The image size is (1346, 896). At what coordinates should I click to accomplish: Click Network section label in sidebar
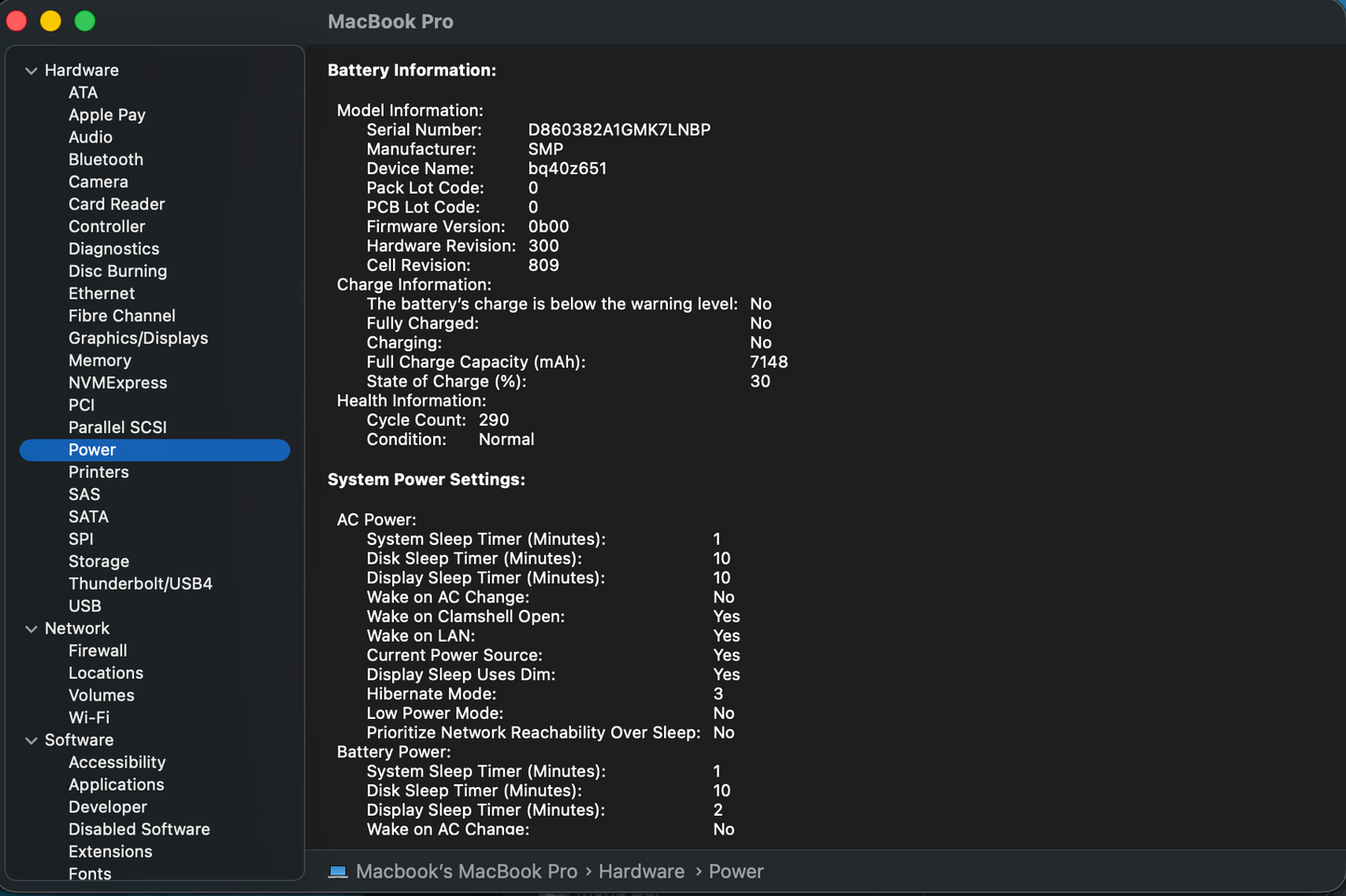point(77,629)
